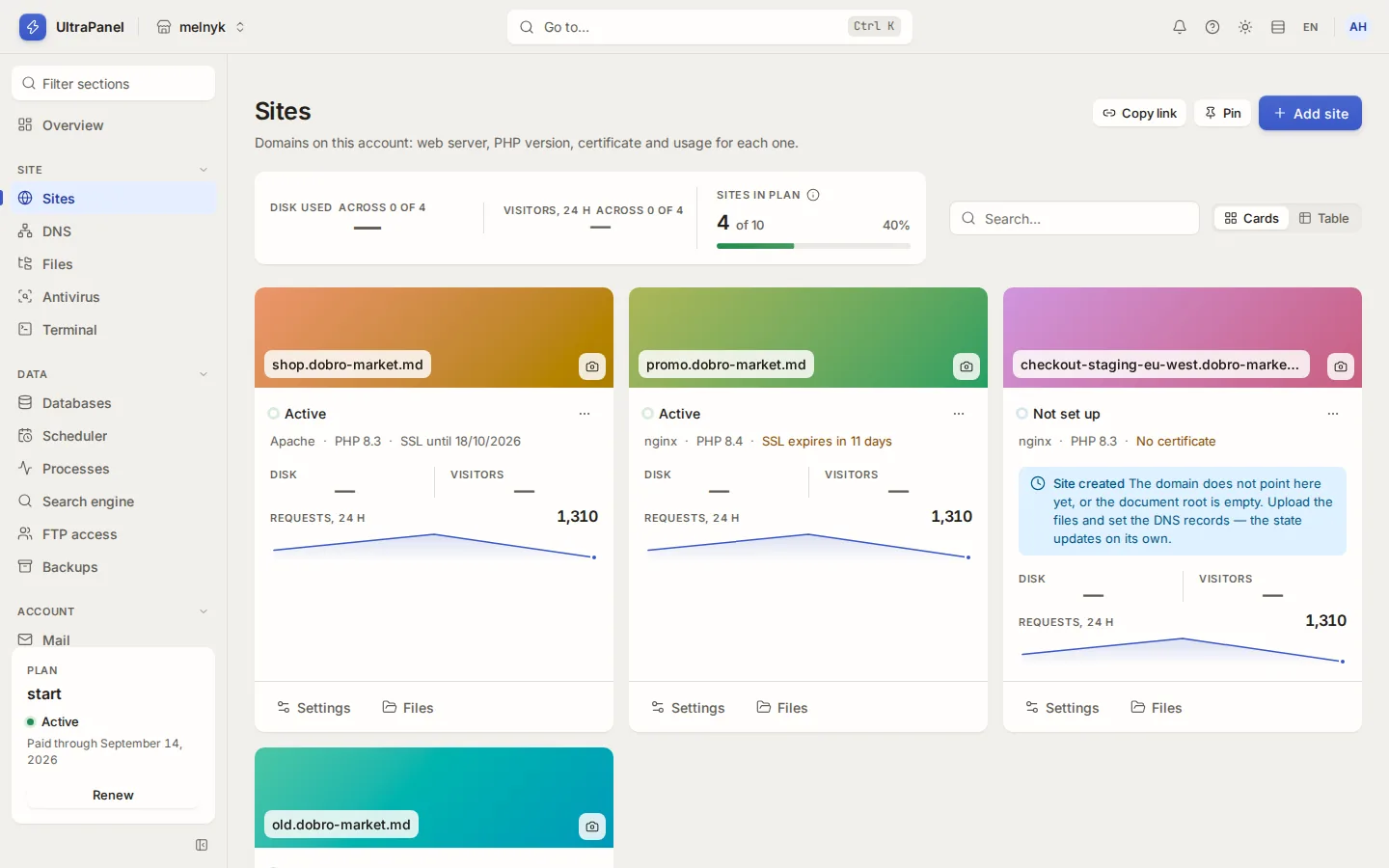Open the Terminal section
The image size is (1389, 868).
(114, 330)
